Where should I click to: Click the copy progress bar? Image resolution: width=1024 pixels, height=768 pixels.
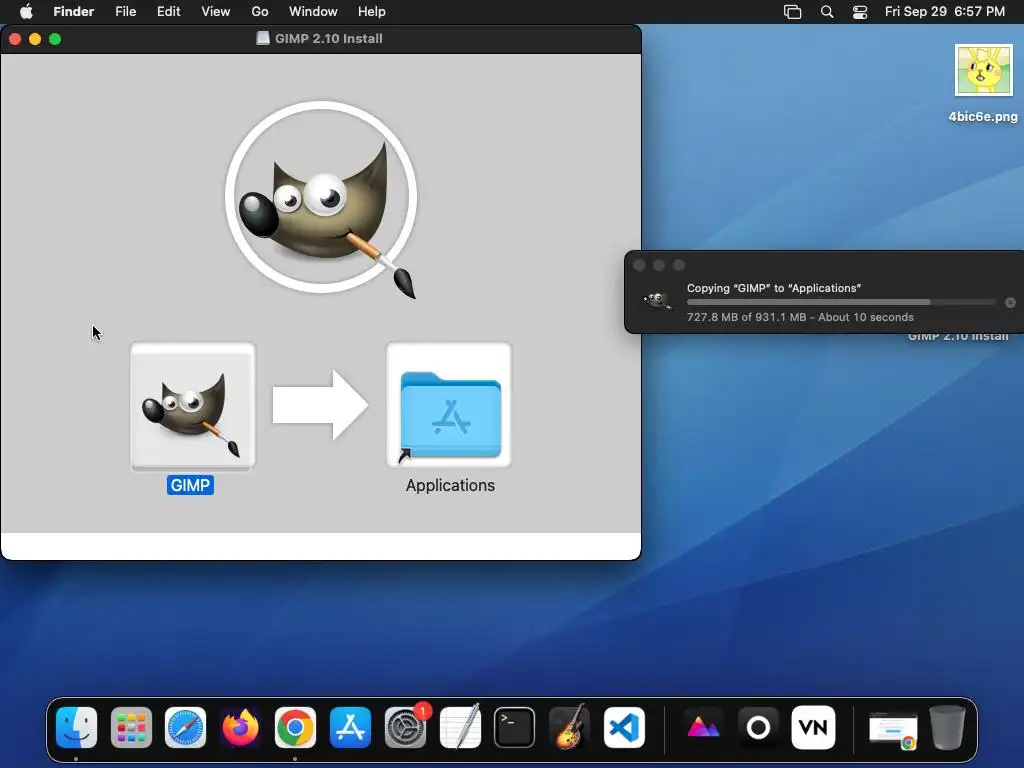841,302
